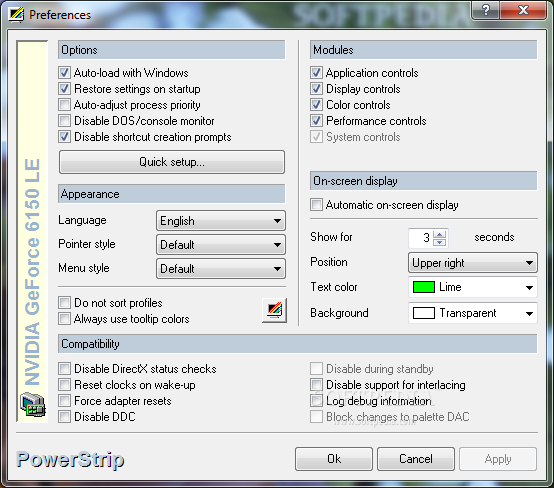Click the Compatibility section header
Image resolution: width=554 pixels, height=488 pixels.
[x=297, y=344]
